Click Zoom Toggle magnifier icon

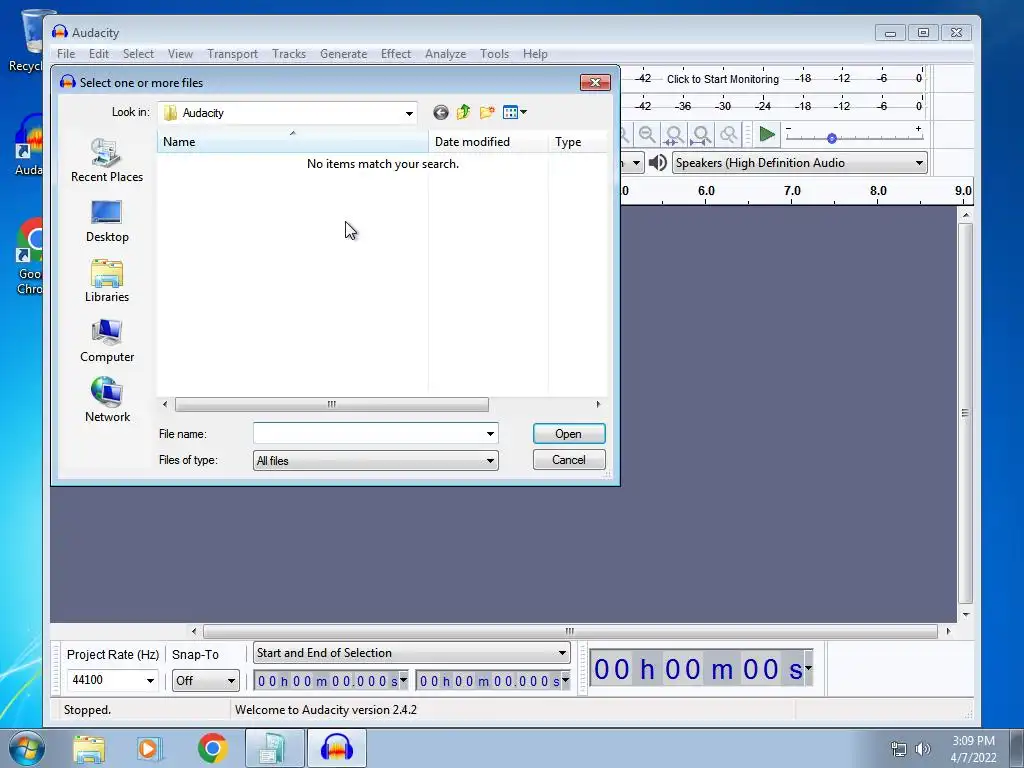click(x=728, y=135)
